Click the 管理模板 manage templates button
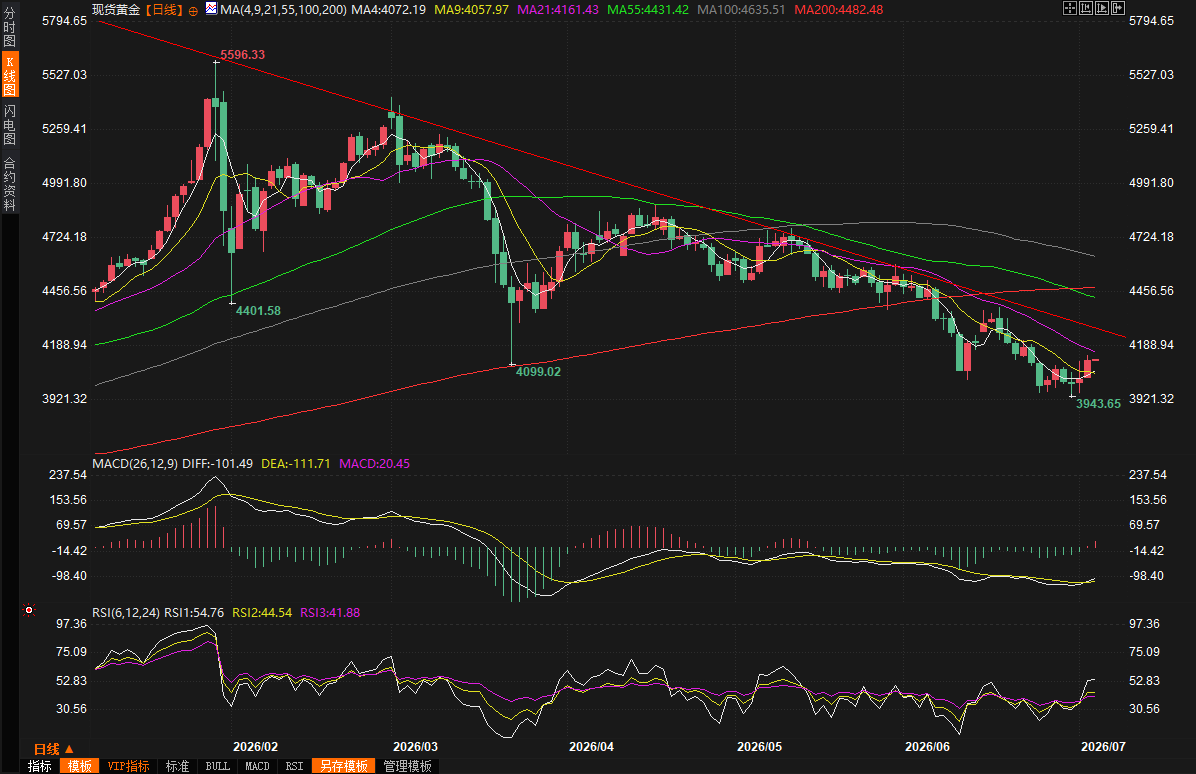1196x774 pixels. pos(407,766)
